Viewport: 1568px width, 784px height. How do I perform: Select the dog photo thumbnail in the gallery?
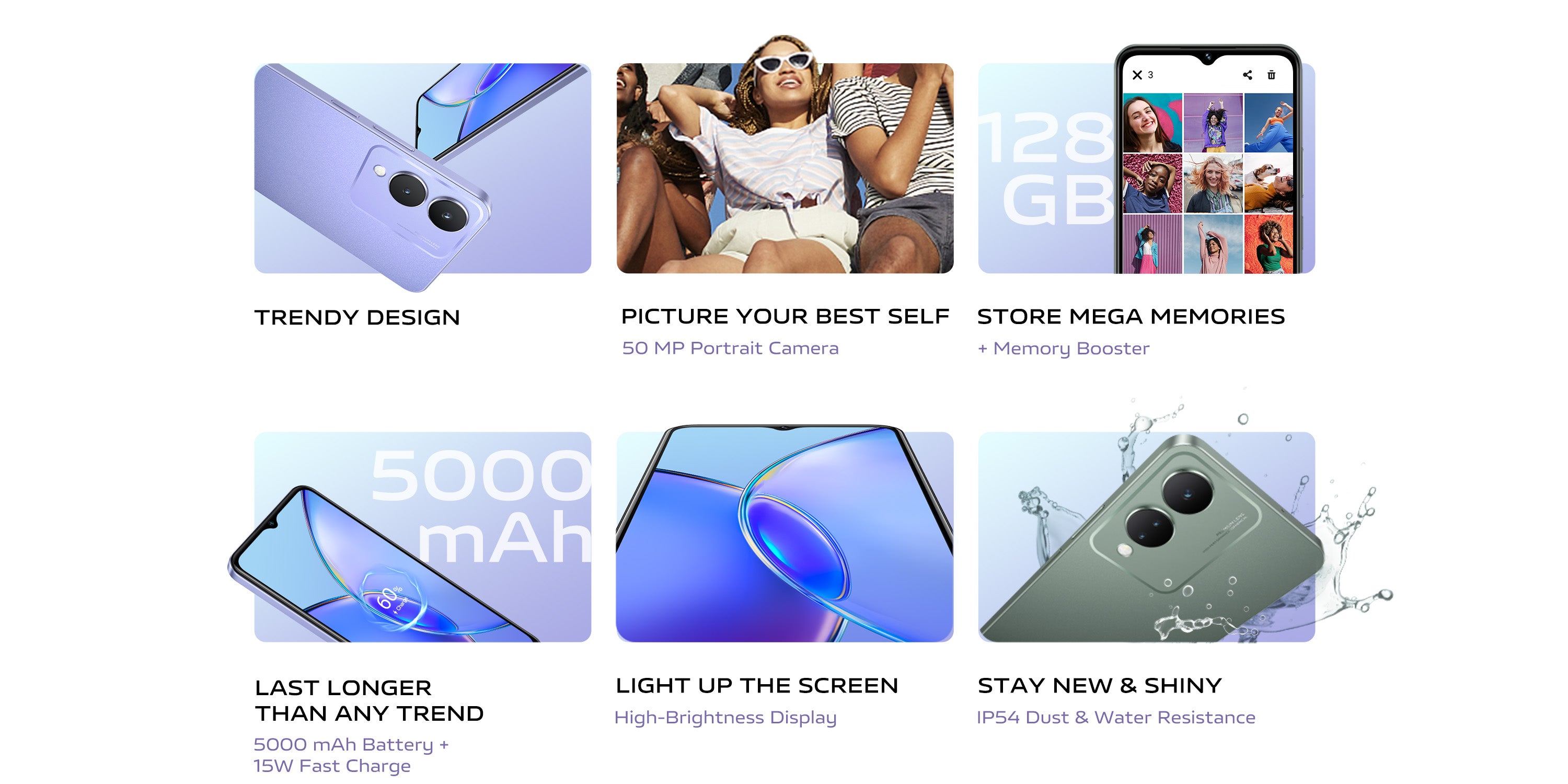point(1269,182)
